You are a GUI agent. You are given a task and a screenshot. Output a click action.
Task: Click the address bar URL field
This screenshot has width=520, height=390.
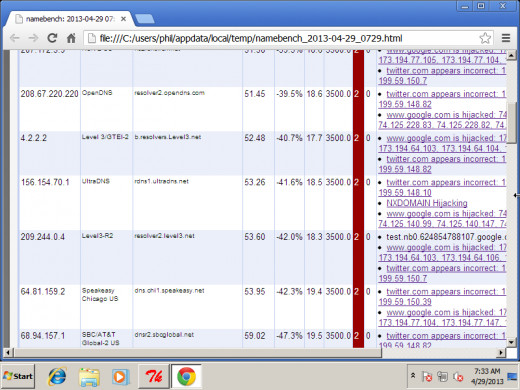pos(283,38)
